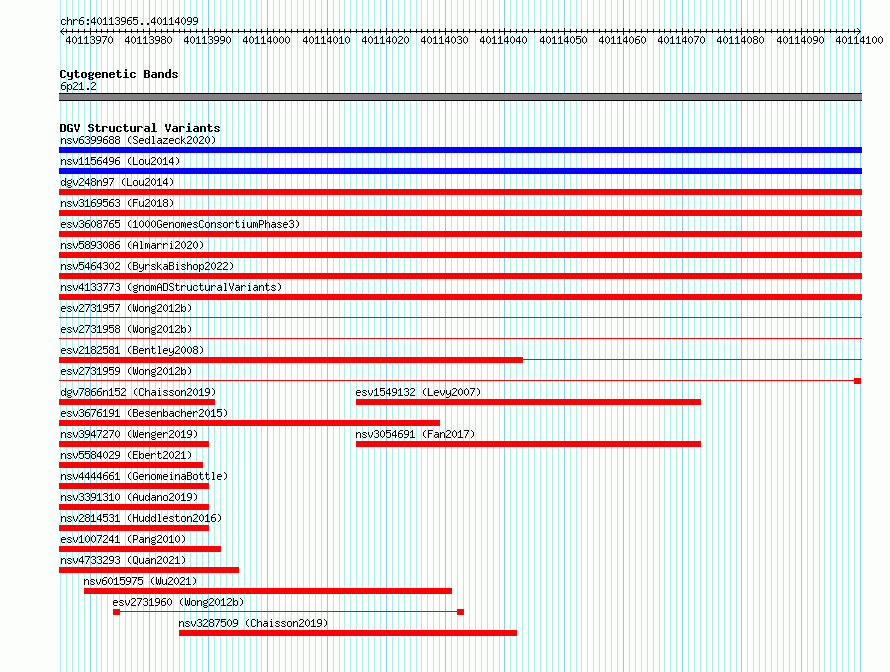Click the esv1549132 (Levy2007) red bar
This screenshot has width=890, height=672.
point(528,402)
